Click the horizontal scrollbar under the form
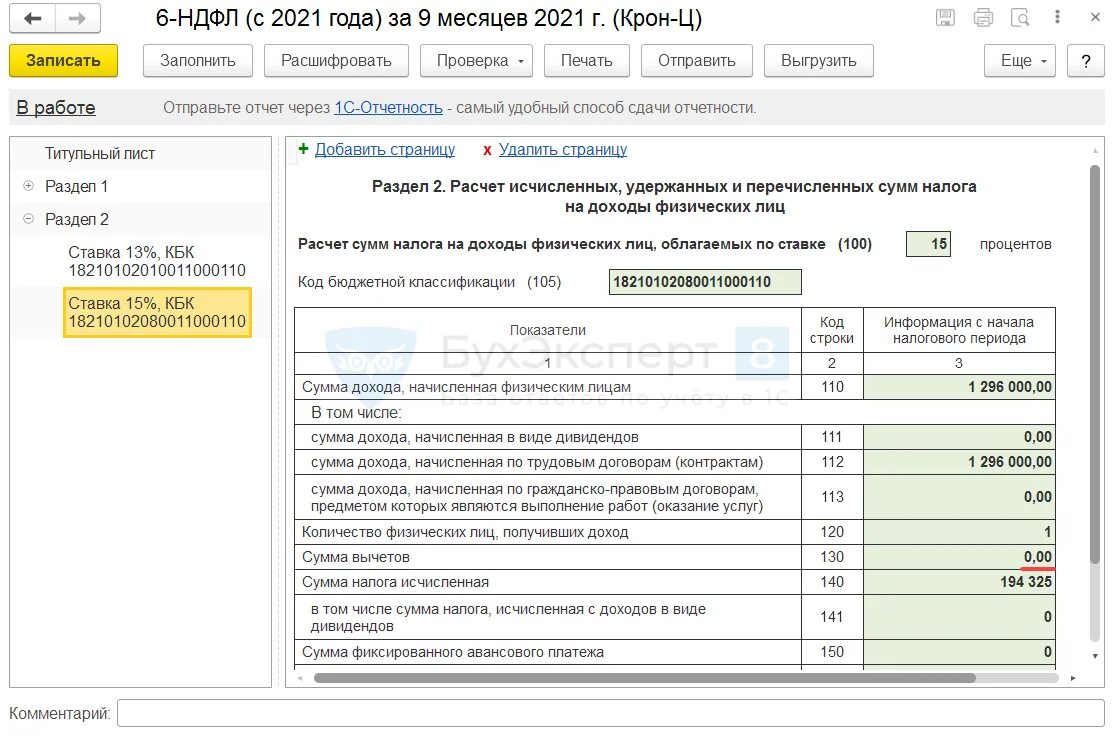This screenshot has height=736, width=1115. click(x=644, y=678)
